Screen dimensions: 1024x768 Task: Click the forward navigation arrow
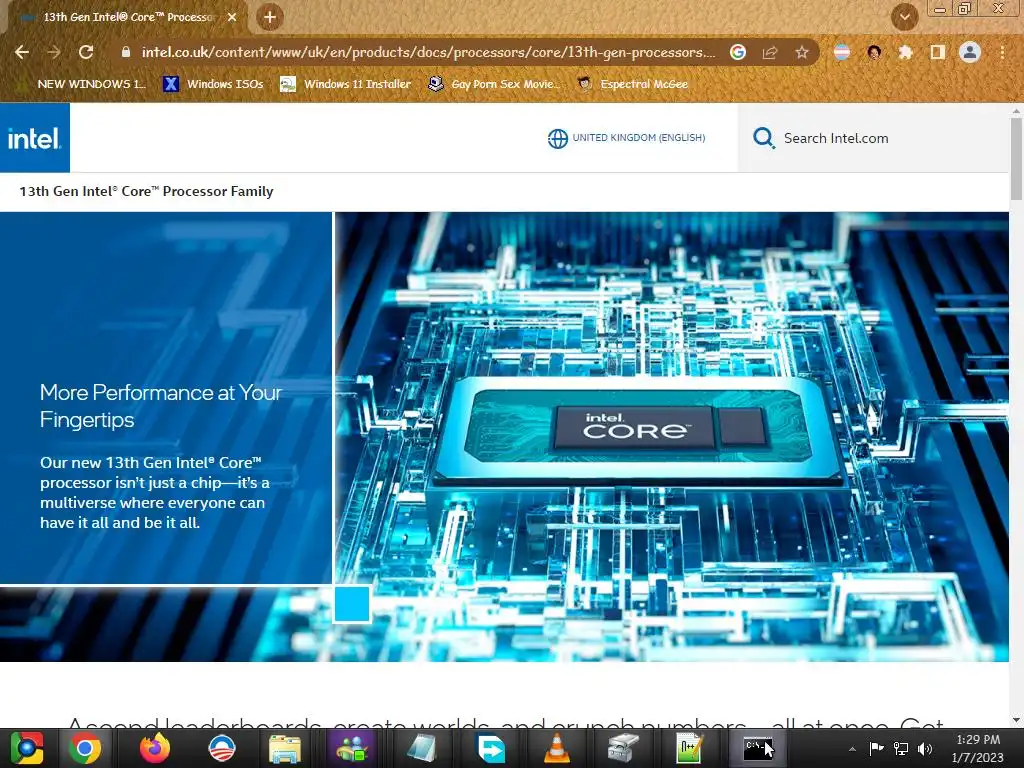point(54,52)
